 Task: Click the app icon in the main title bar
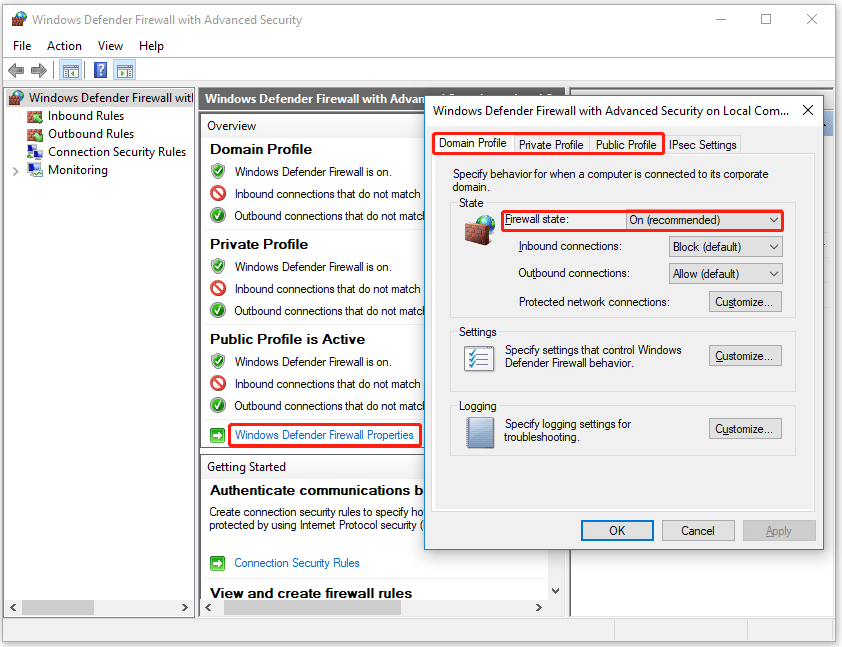19,19
